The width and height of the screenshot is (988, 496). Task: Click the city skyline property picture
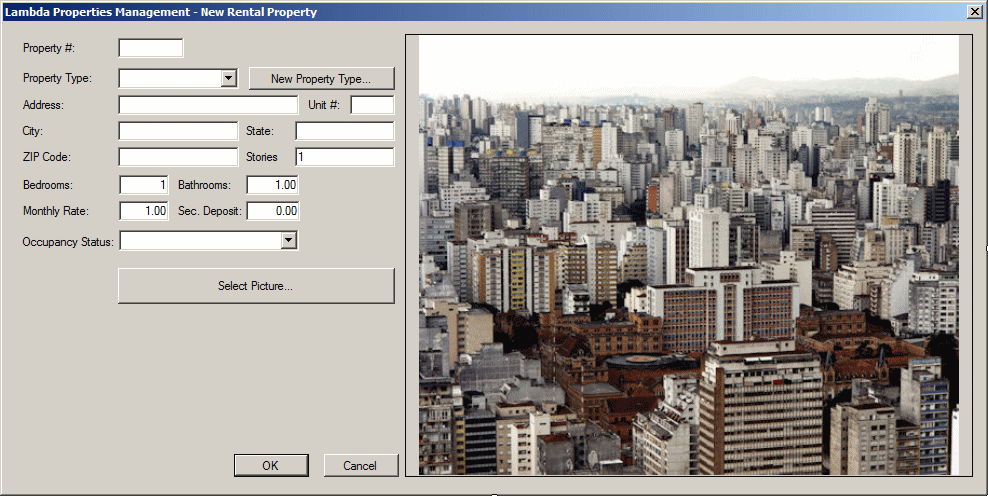click(689, 255)
